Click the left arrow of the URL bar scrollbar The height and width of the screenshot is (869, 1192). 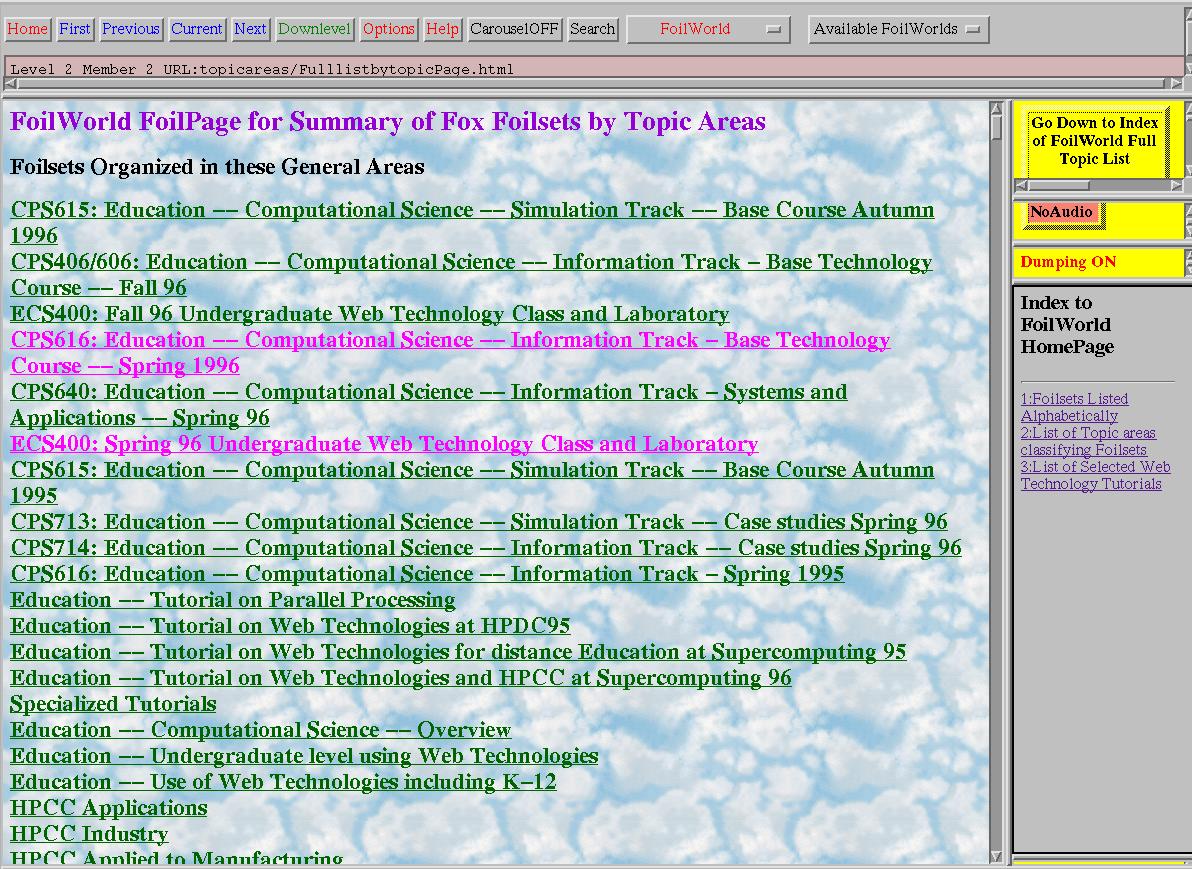coord(11,84)
